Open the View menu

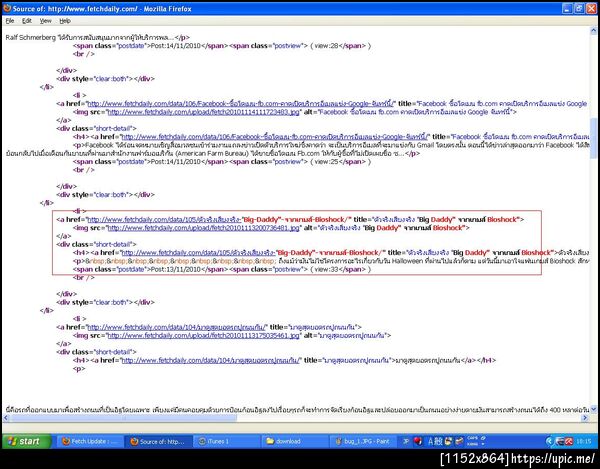pyautogui.click(x=45, y=21)
